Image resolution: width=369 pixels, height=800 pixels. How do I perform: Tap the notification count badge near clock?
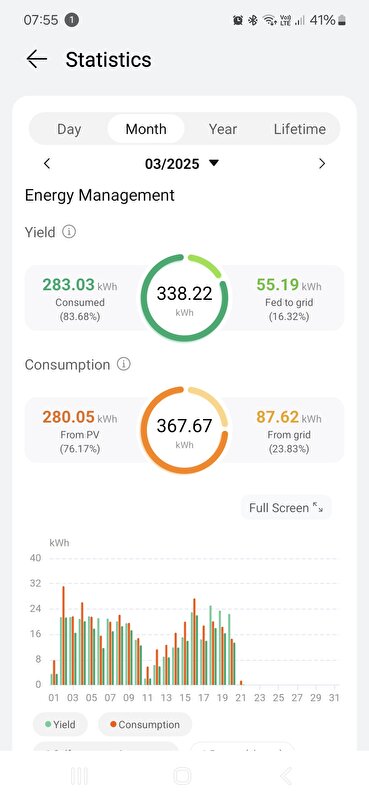coord(72,20)
